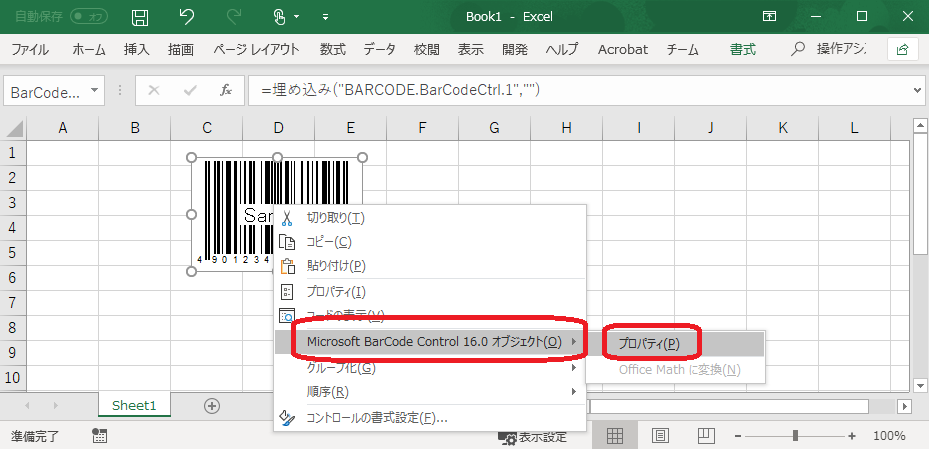Click the macro record status icon
Viewport: 929px width, 449px height.
(100, 437)
